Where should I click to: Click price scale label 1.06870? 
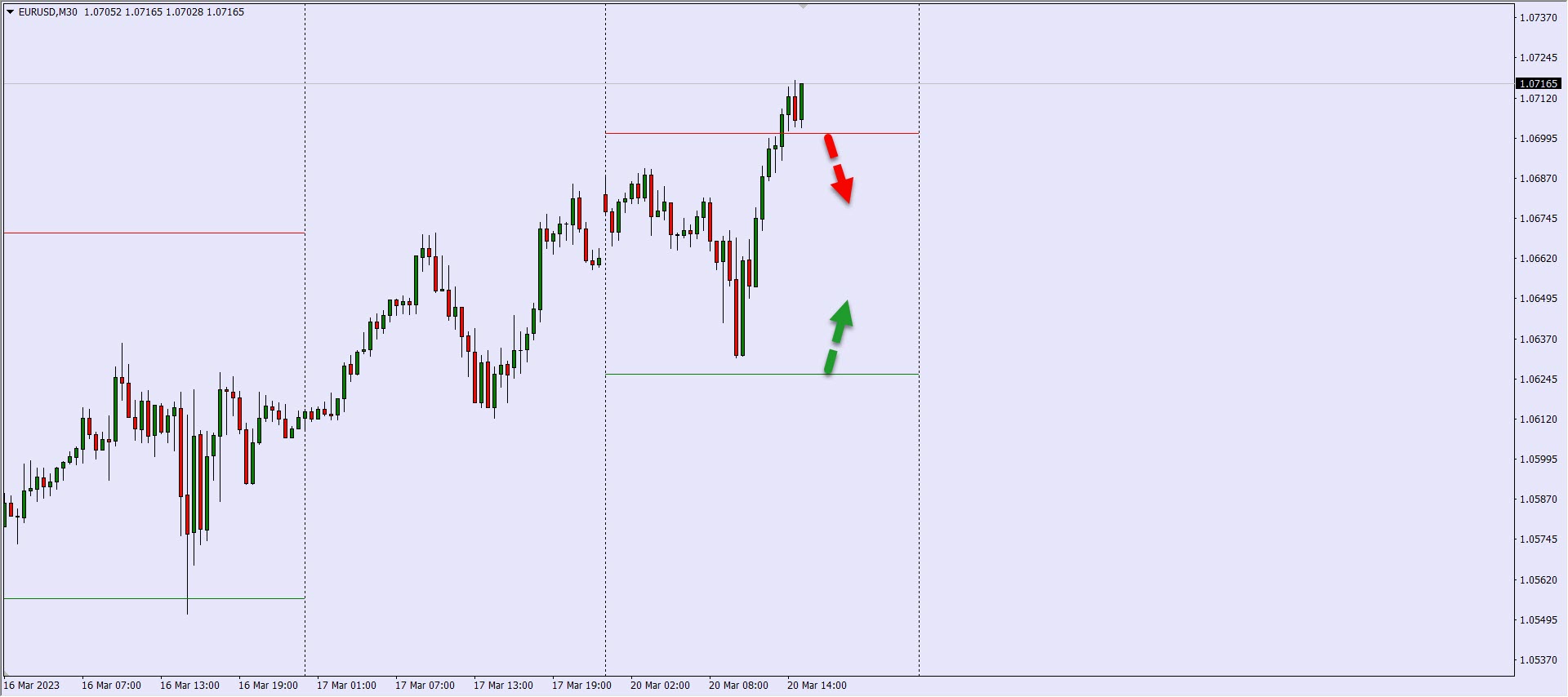pyautogui.click(x=1538, y=179)
